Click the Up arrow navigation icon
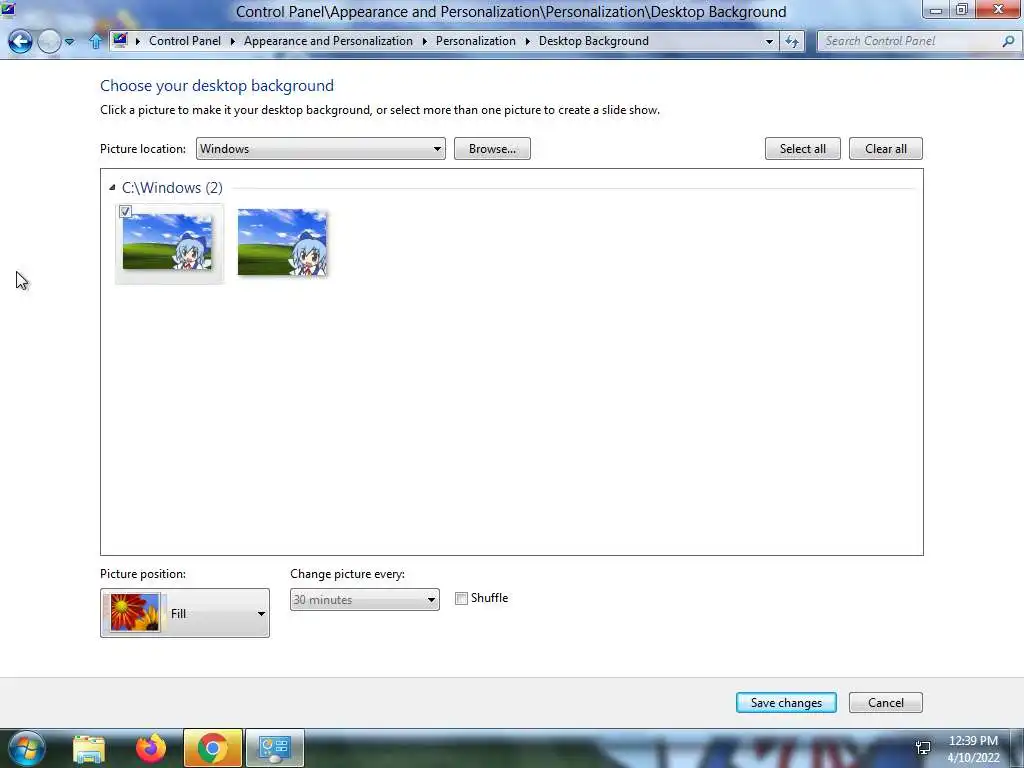This screenshot has height=768, width=1024. pyautogui.click(x=95, y=41)
